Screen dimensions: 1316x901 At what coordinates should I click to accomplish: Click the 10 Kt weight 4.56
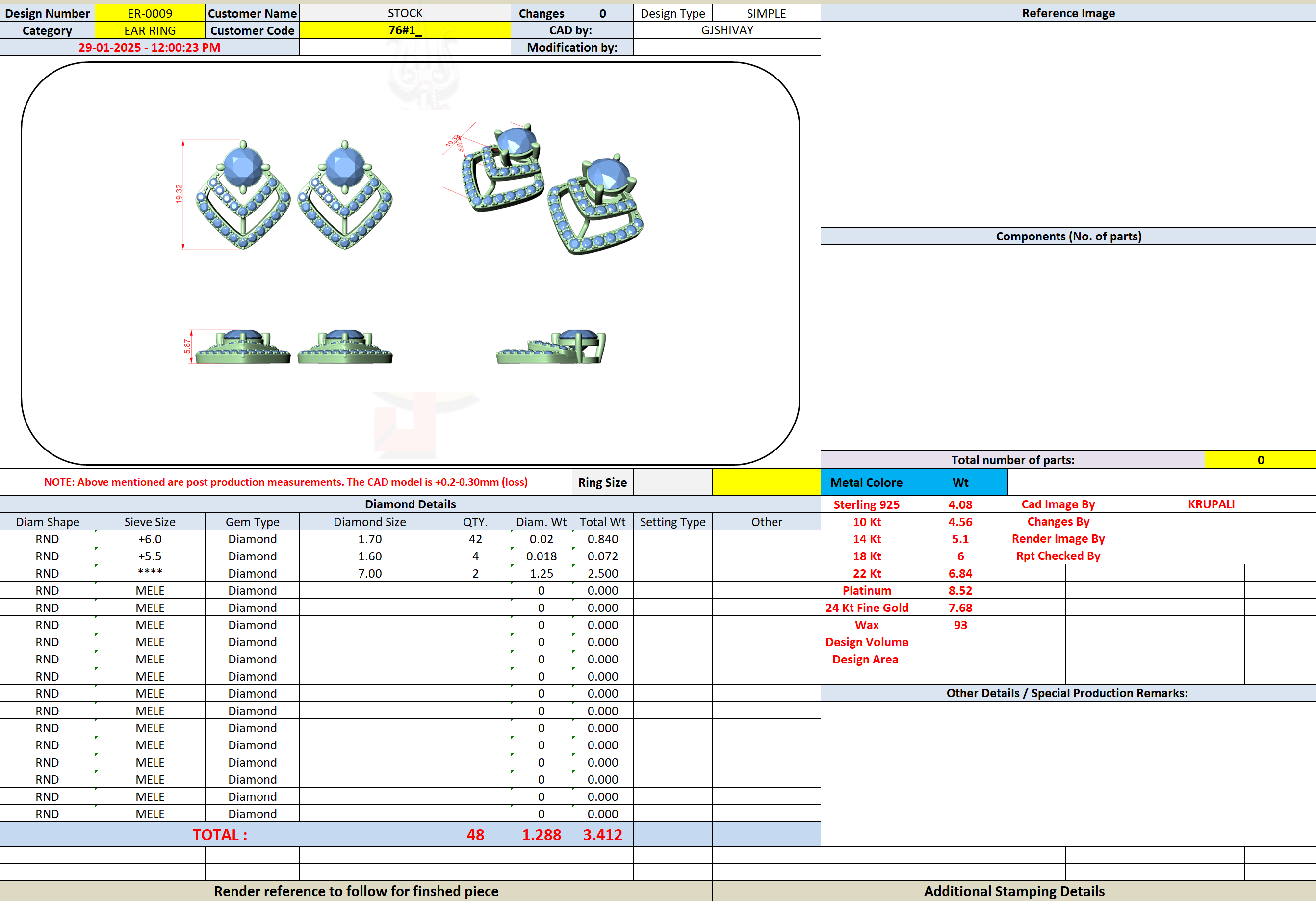(960, 522)
